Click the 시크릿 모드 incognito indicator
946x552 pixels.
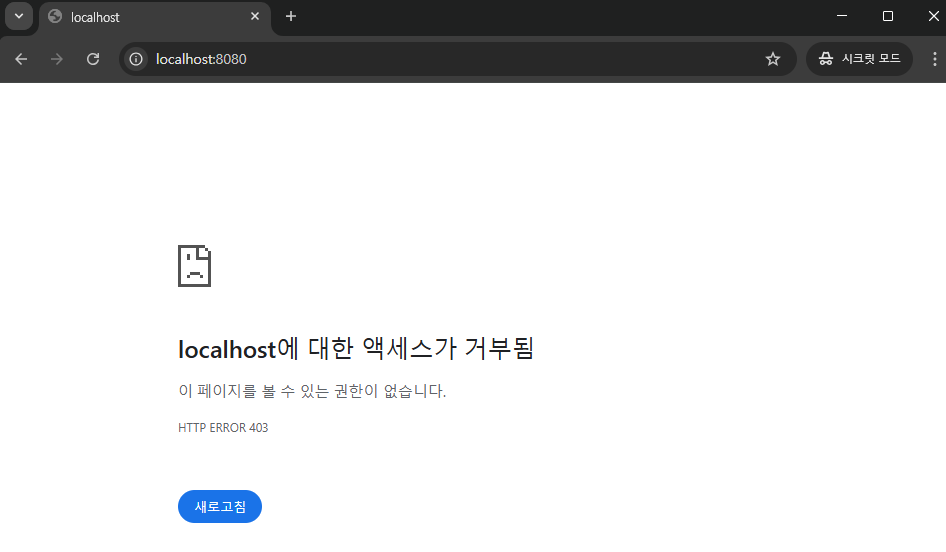click(x=859, y=59)
